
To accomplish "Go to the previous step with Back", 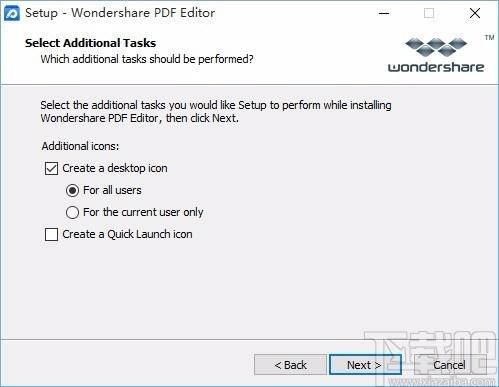I will (x=290, y=365).
